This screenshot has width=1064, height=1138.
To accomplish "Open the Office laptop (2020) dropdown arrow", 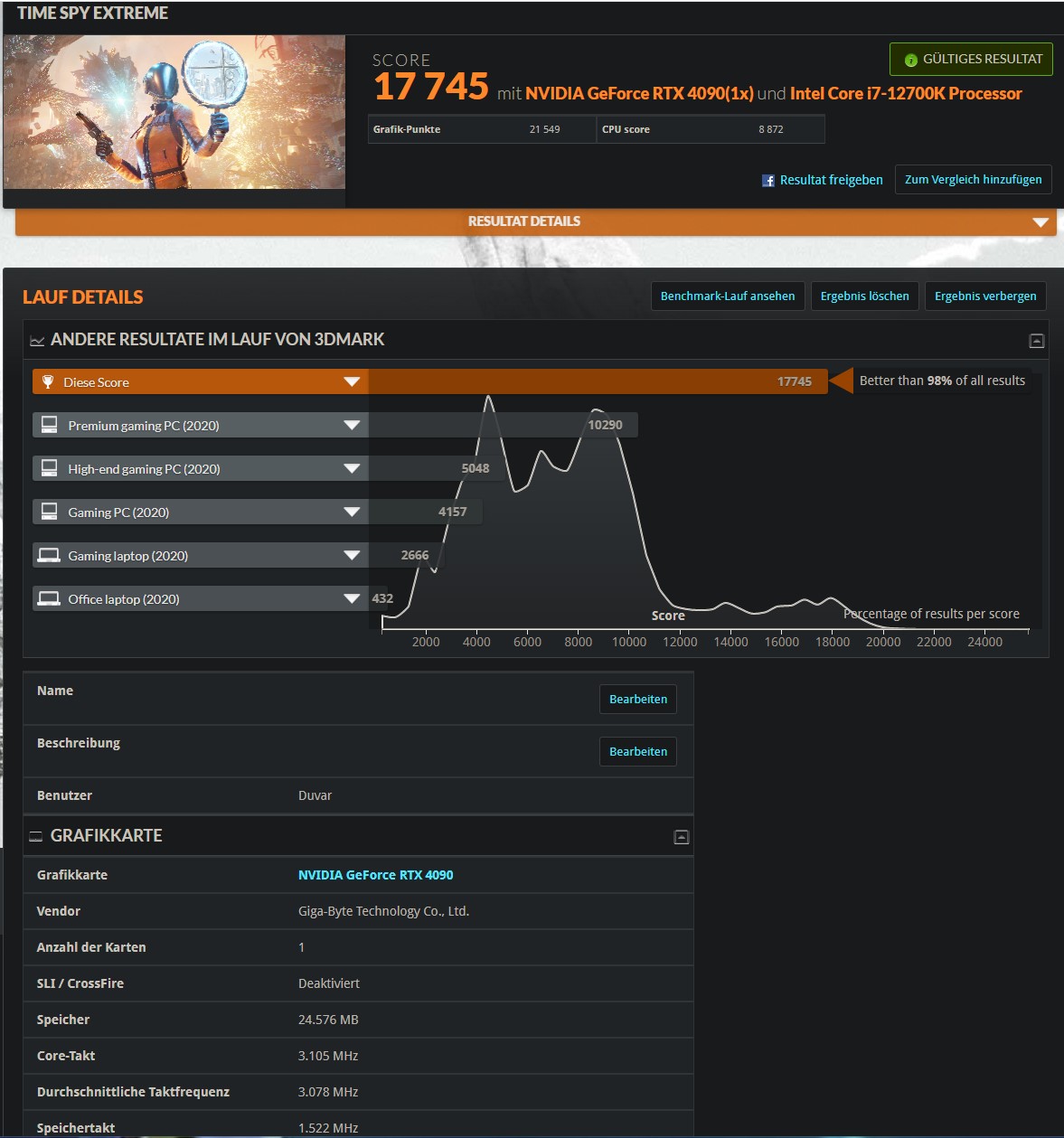I will pyautogui.click(x=353, y=598).
